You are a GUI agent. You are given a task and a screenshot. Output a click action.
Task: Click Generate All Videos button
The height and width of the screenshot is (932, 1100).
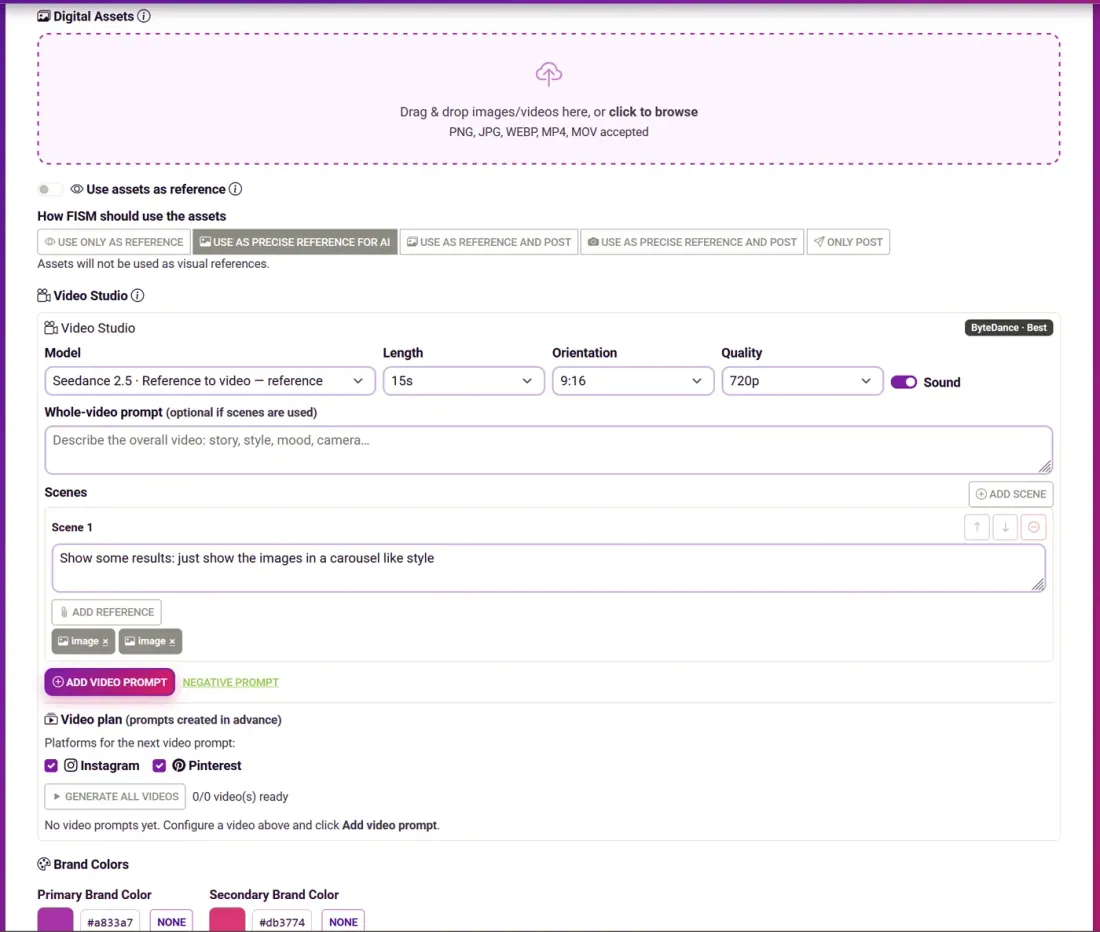pyautogui.click(x=115, y=797)
